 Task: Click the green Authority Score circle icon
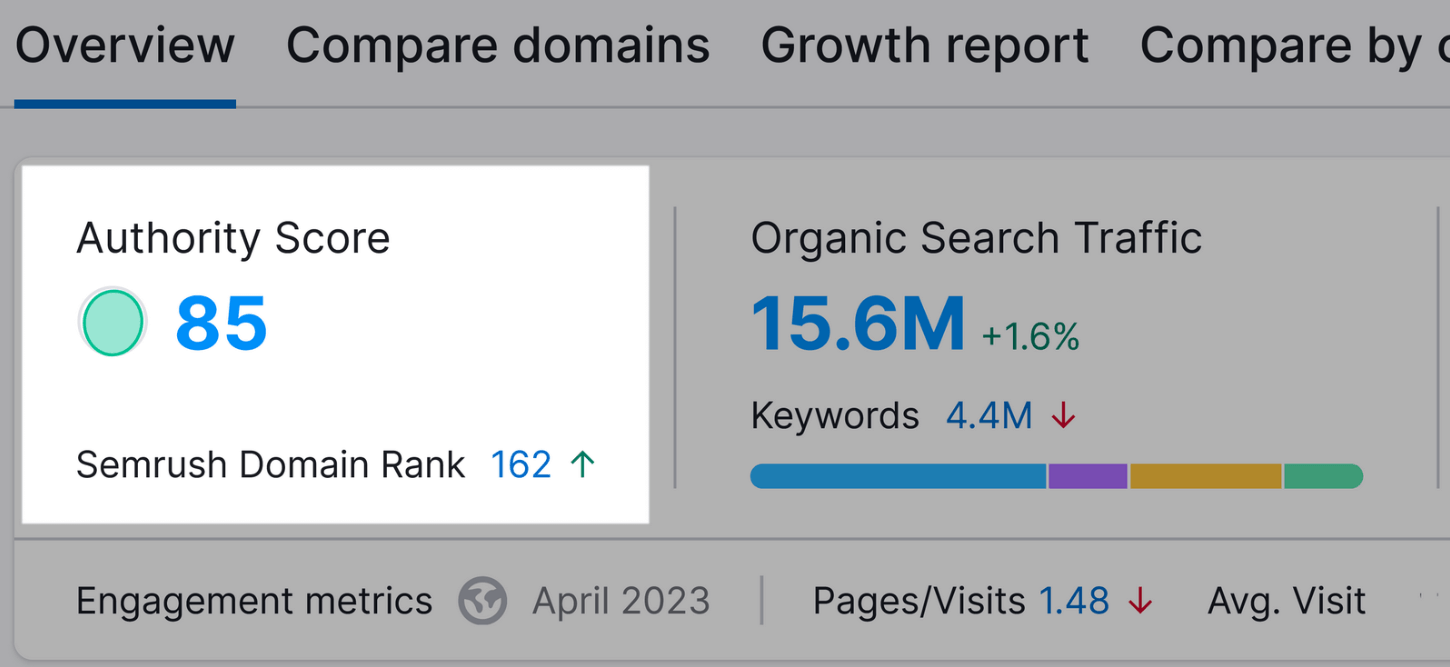(x=112, y=322)
